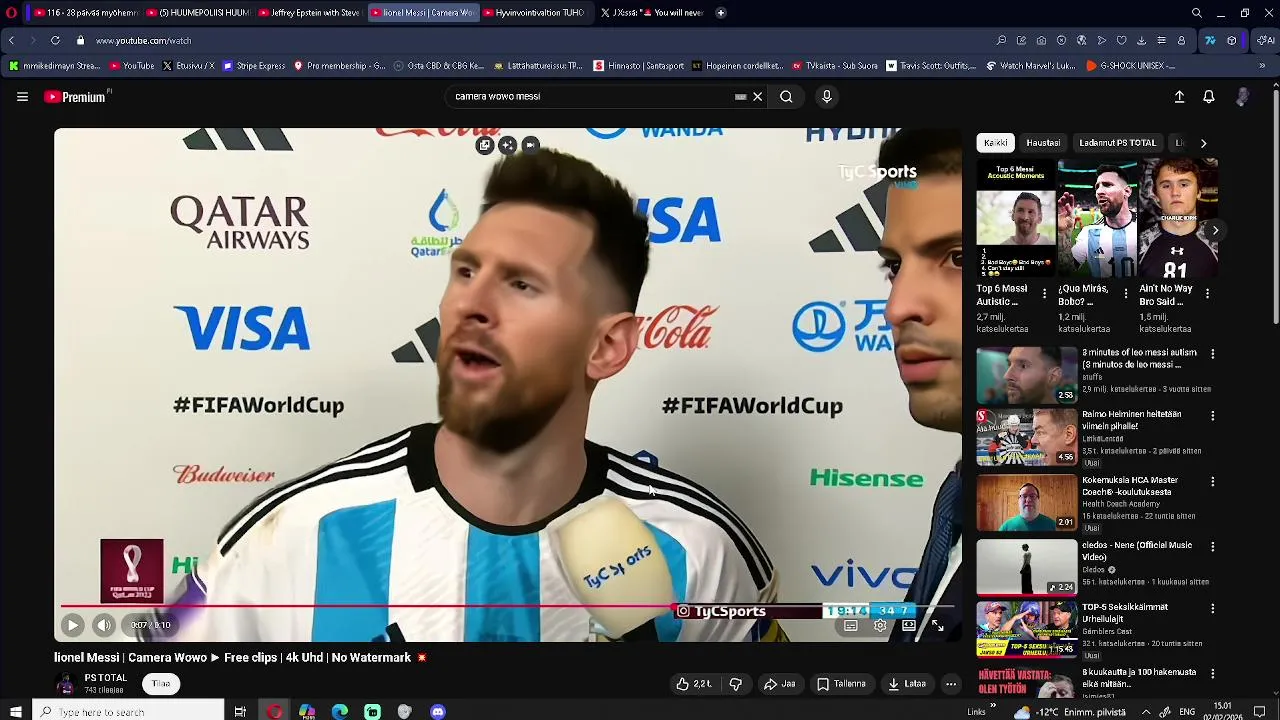Save video with the Tallenna button
This screenshot has width=1280, height=720.
coord(841,684)
